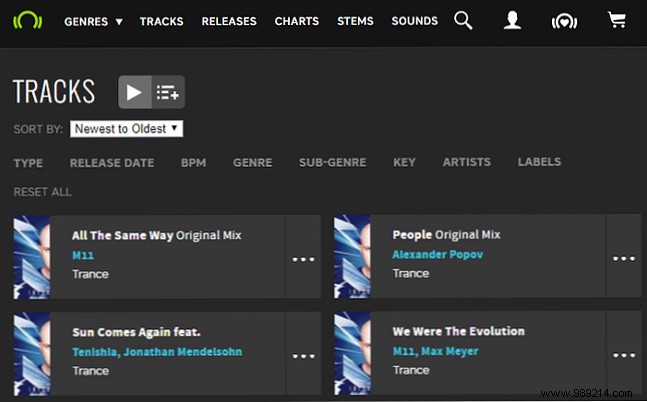The height and width of the screenshot is (402, 647).
Task: Open options for We Were The Evolution
Action: (x=624, y=354)
